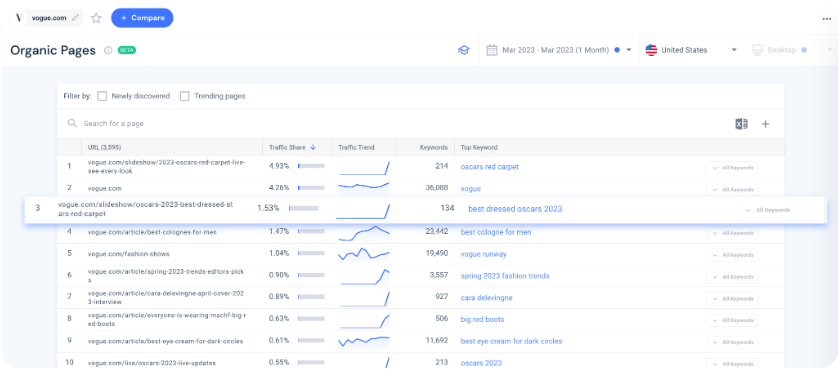
Task: Export table with the Excel icon
Action: (741, 124)
